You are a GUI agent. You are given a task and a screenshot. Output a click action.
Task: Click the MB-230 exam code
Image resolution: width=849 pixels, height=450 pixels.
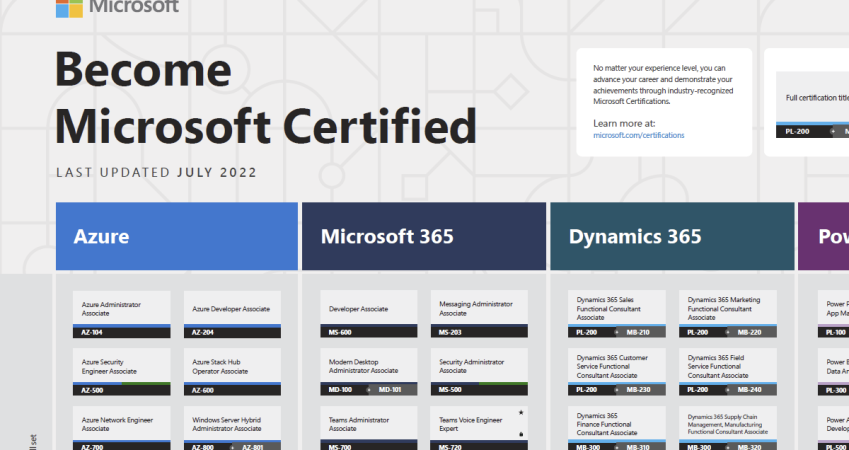(638, 390)
